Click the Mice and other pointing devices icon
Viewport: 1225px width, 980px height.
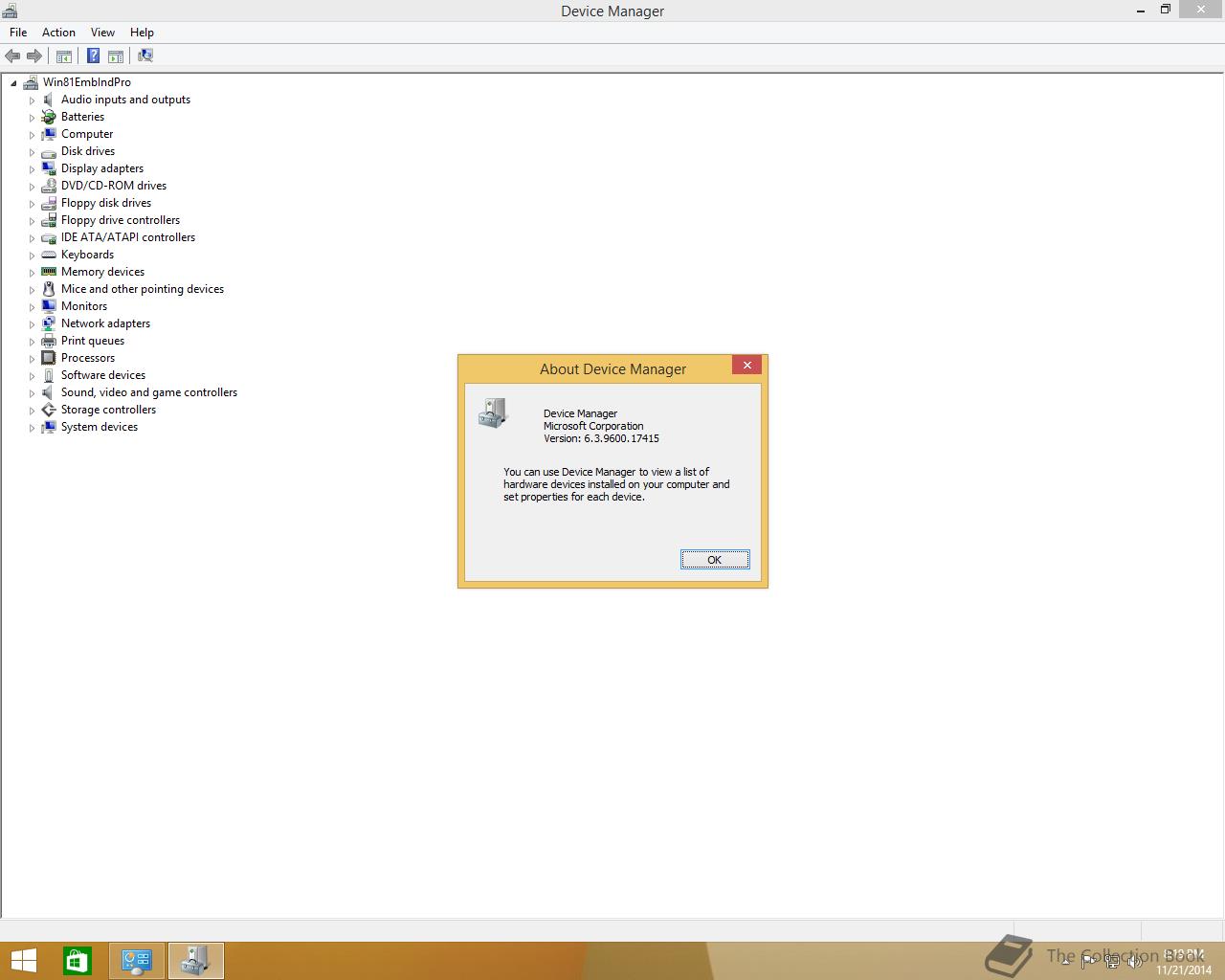[49, 289]
